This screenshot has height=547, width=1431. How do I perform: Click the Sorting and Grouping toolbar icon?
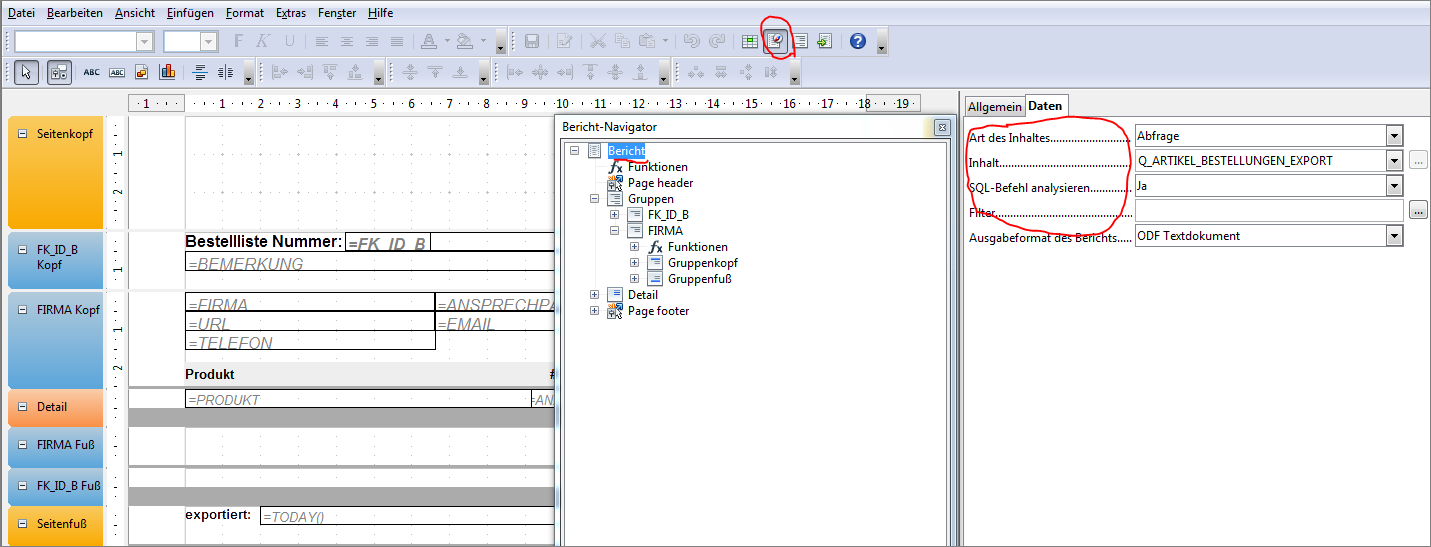tap(800, 41)
